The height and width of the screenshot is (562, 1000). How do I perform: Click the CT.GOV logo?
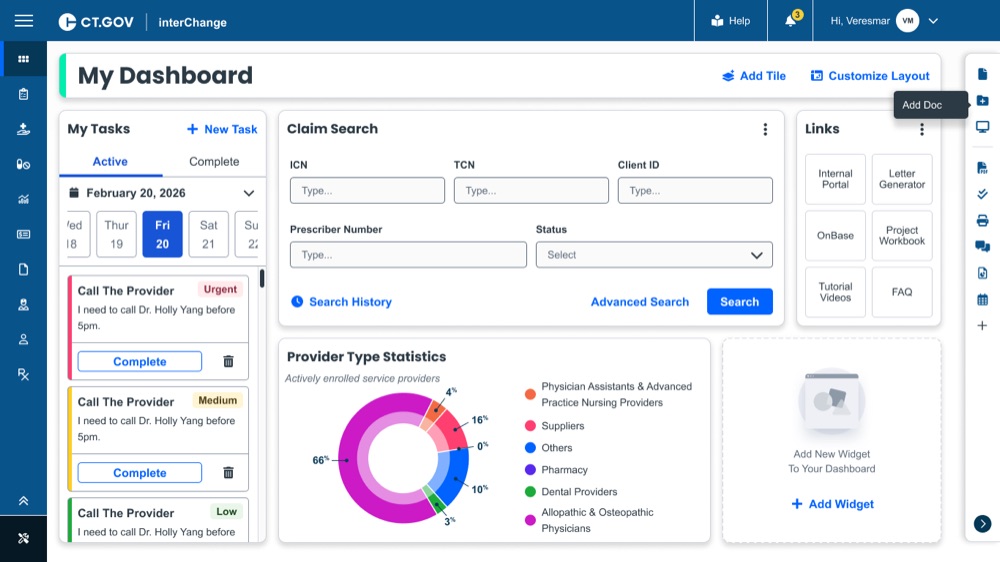coord(96,22)
